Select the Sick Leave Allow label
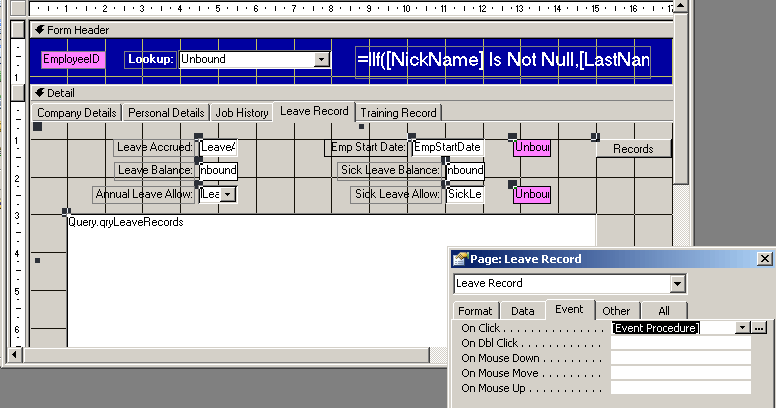The width and height of the screenshot is (776, 408). (397, 194)
